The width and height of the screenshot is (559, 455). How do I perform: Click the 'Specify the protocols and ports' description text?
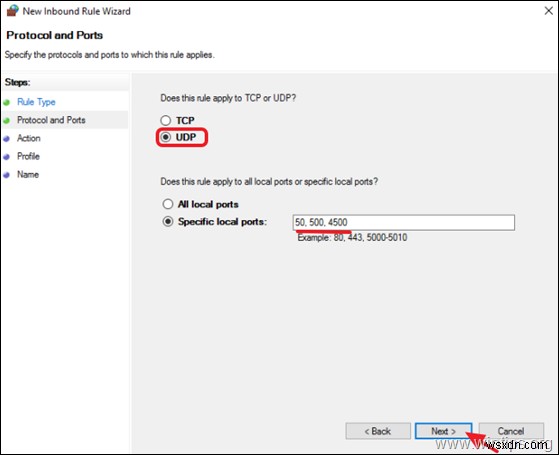click(109, 55)
